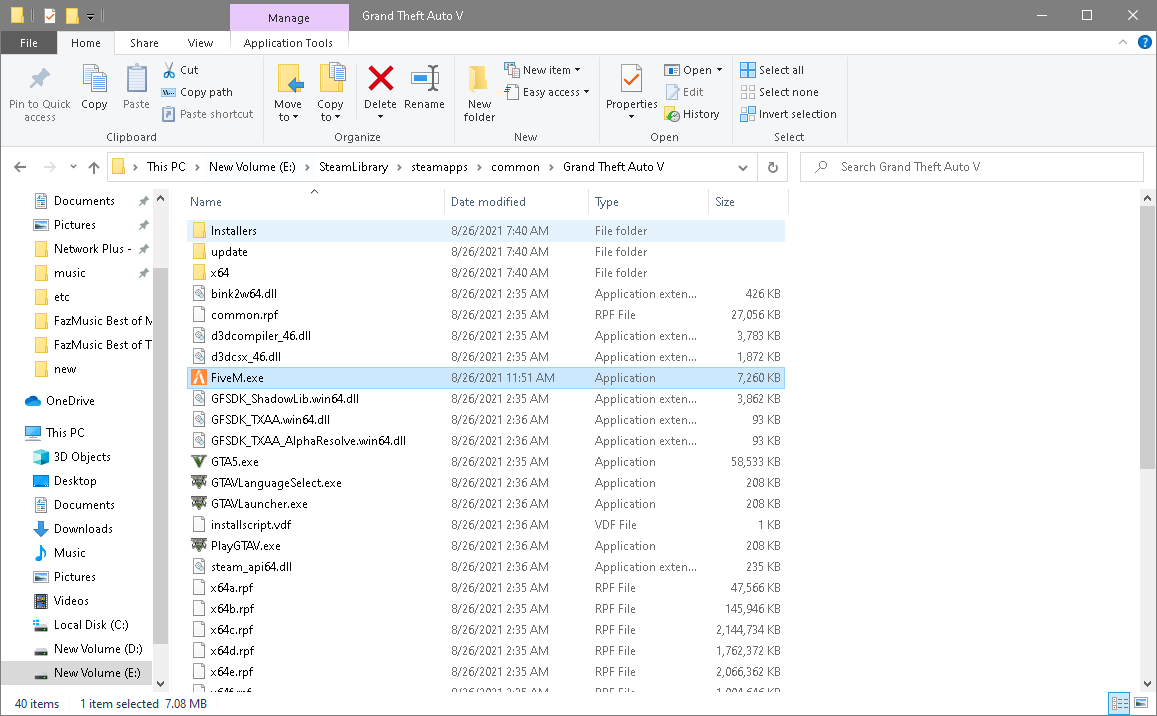Go back with the left arrow

point(20,168)
